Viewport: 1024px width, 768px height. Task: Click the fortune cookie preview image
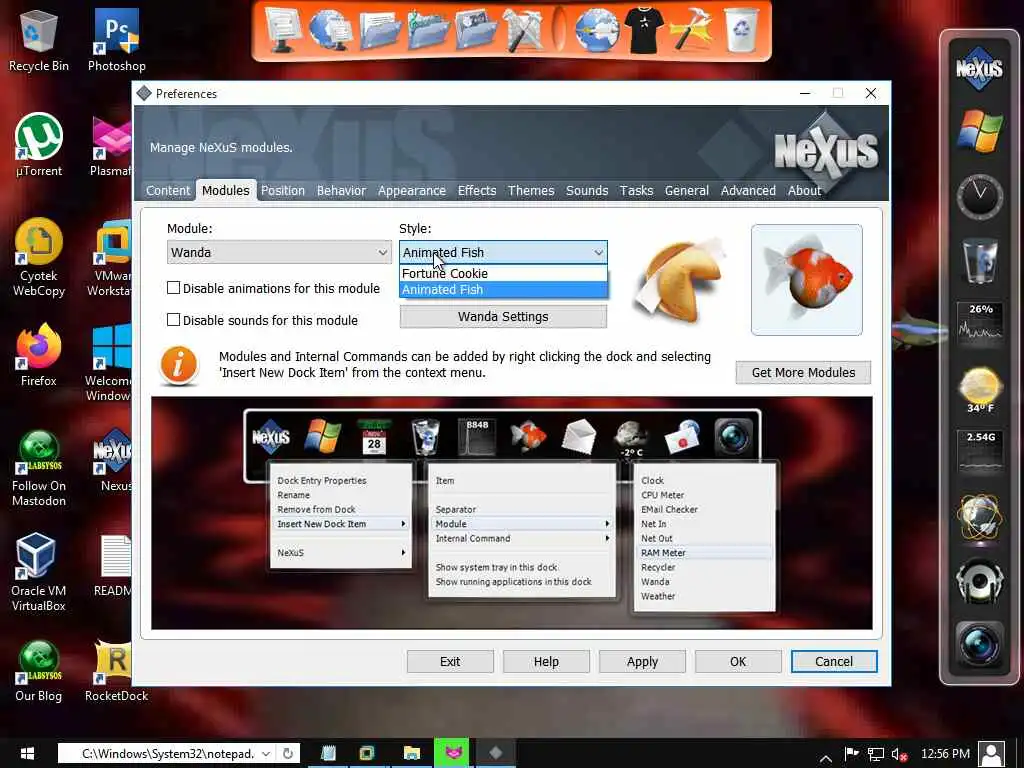tap(679, 280)
